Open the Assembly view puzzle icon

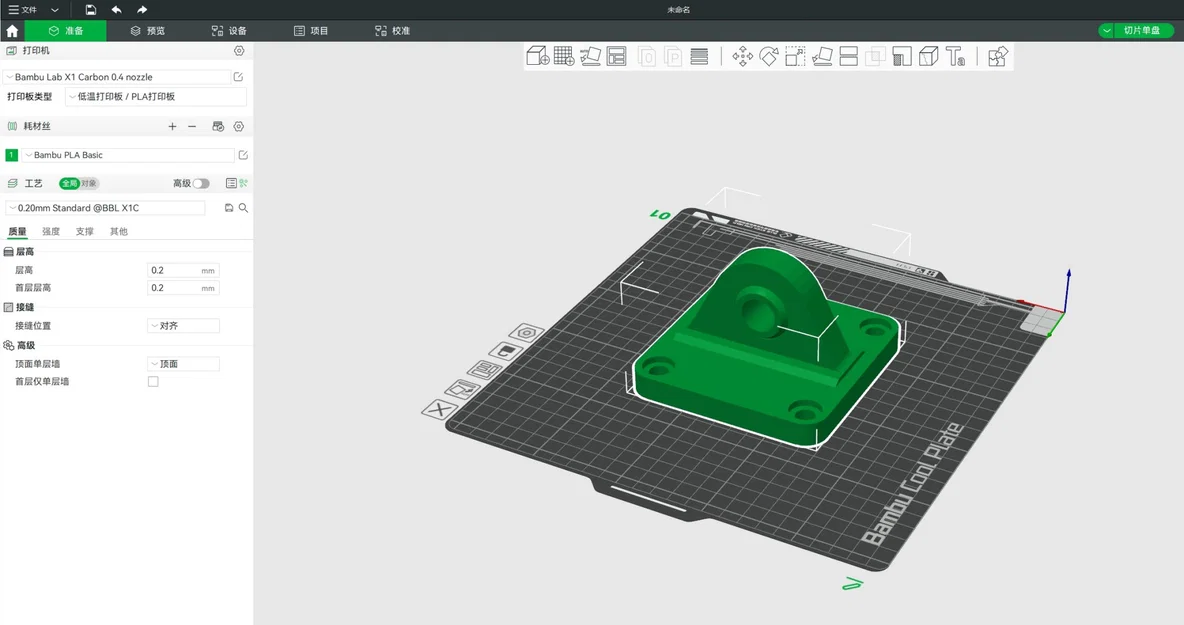(x=997, y=56)
